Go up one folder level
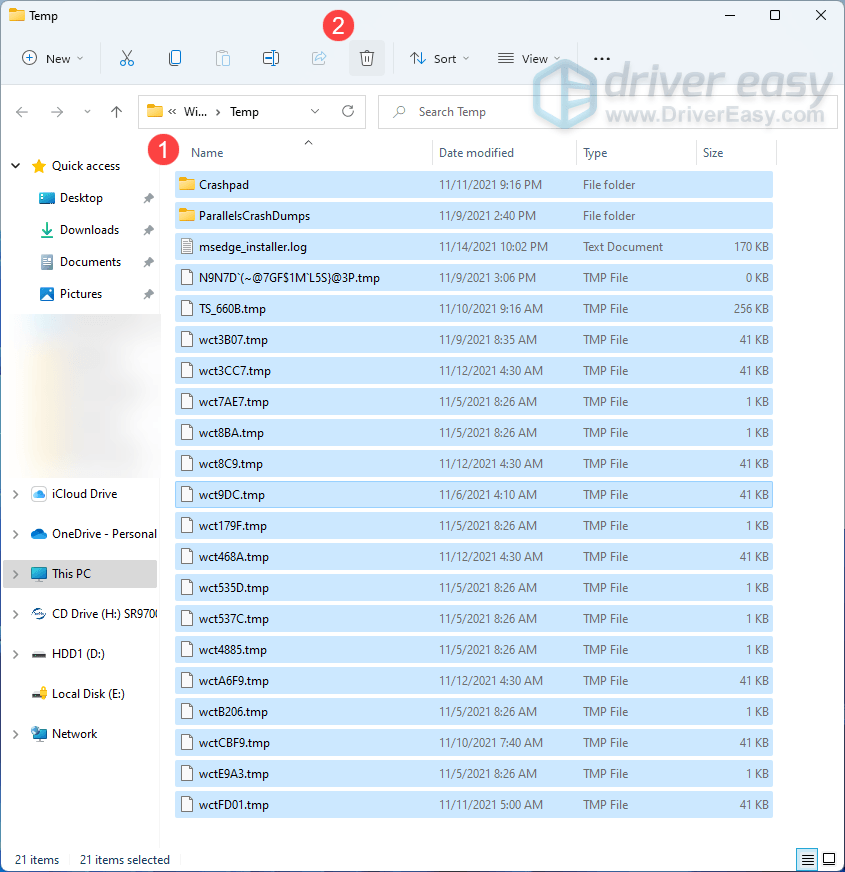Screen dimensions: 845x872 [x=116, y=112]
